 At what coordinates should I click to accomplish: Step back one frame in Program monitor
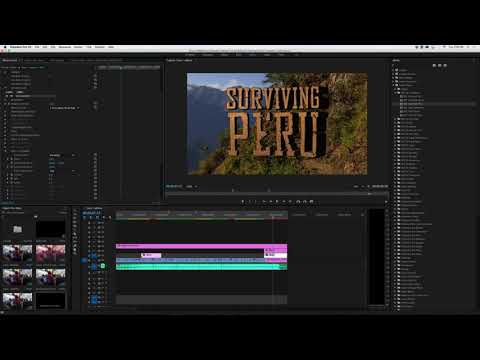[x=270, y=202]
